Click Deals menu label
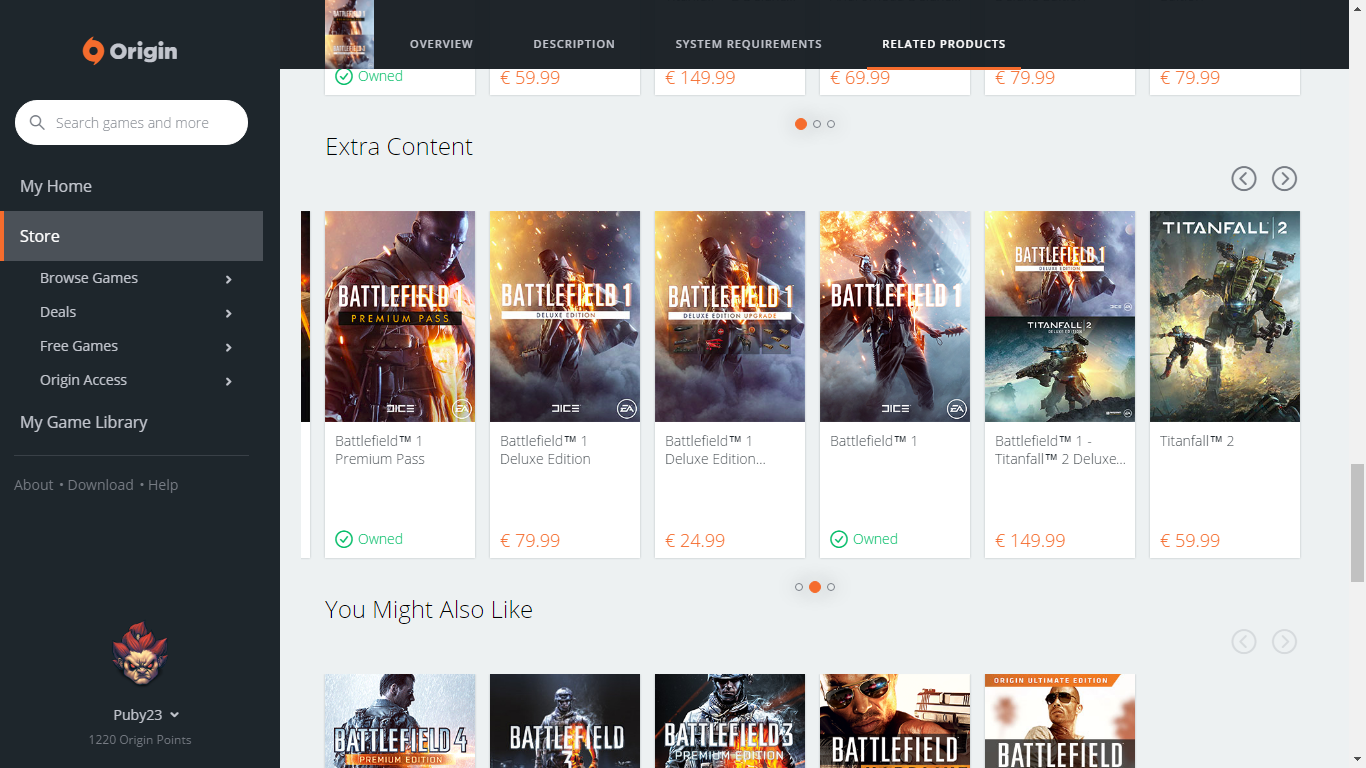The width and height of the screenshot is (1366, 768). (58, 312)
